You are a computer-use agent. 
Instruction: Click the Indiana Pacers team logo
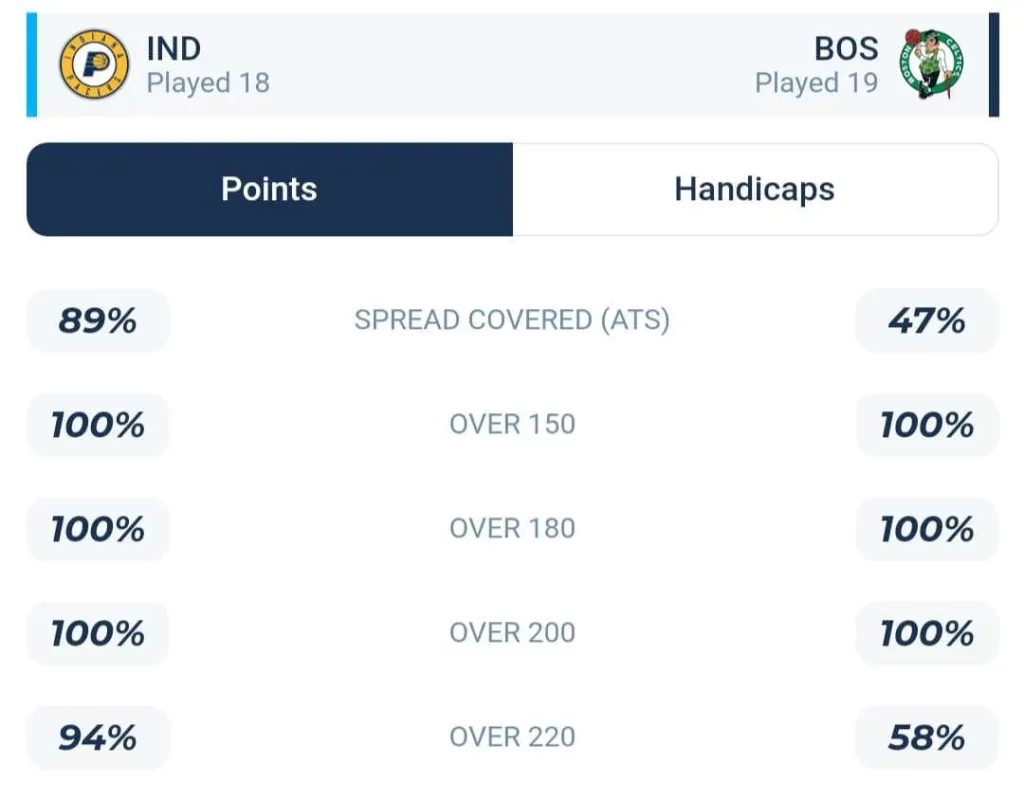[94, 65]
